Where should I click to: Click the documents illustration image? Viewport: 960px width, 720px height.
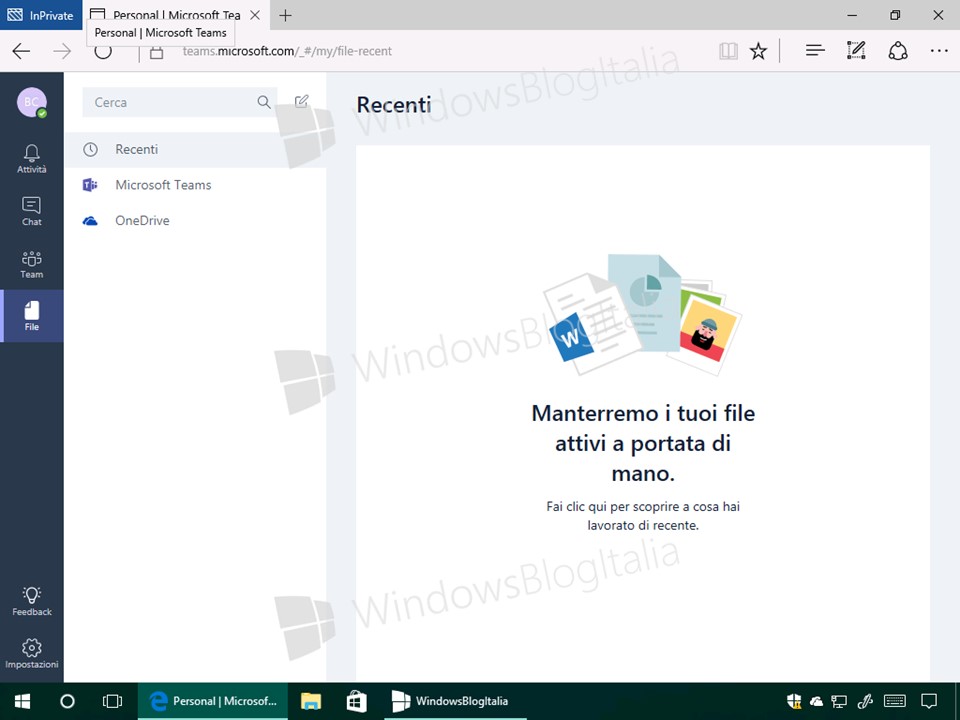click(x=642, y=315)
